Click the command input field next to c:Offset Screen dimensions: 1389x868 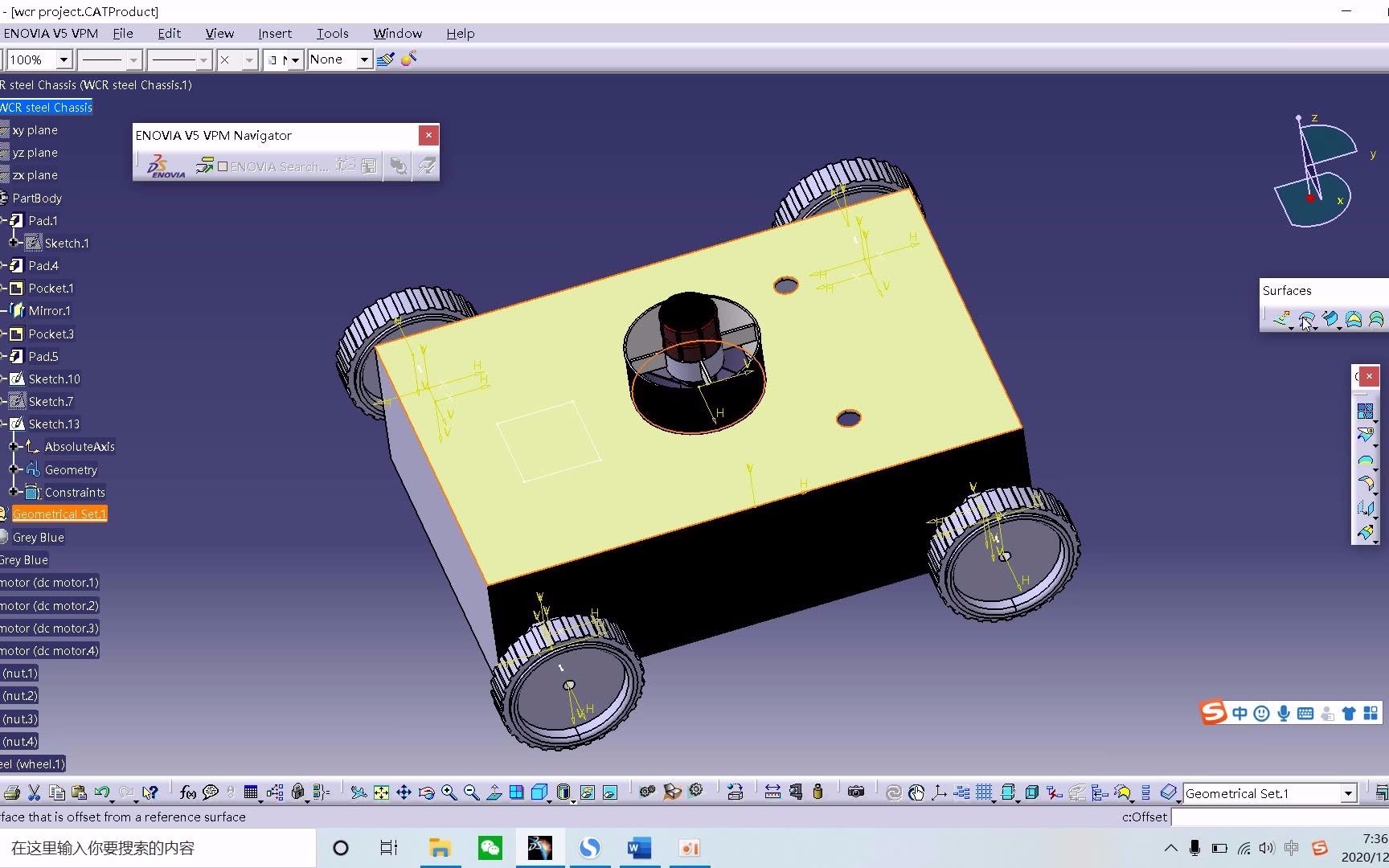[1280, 817]
